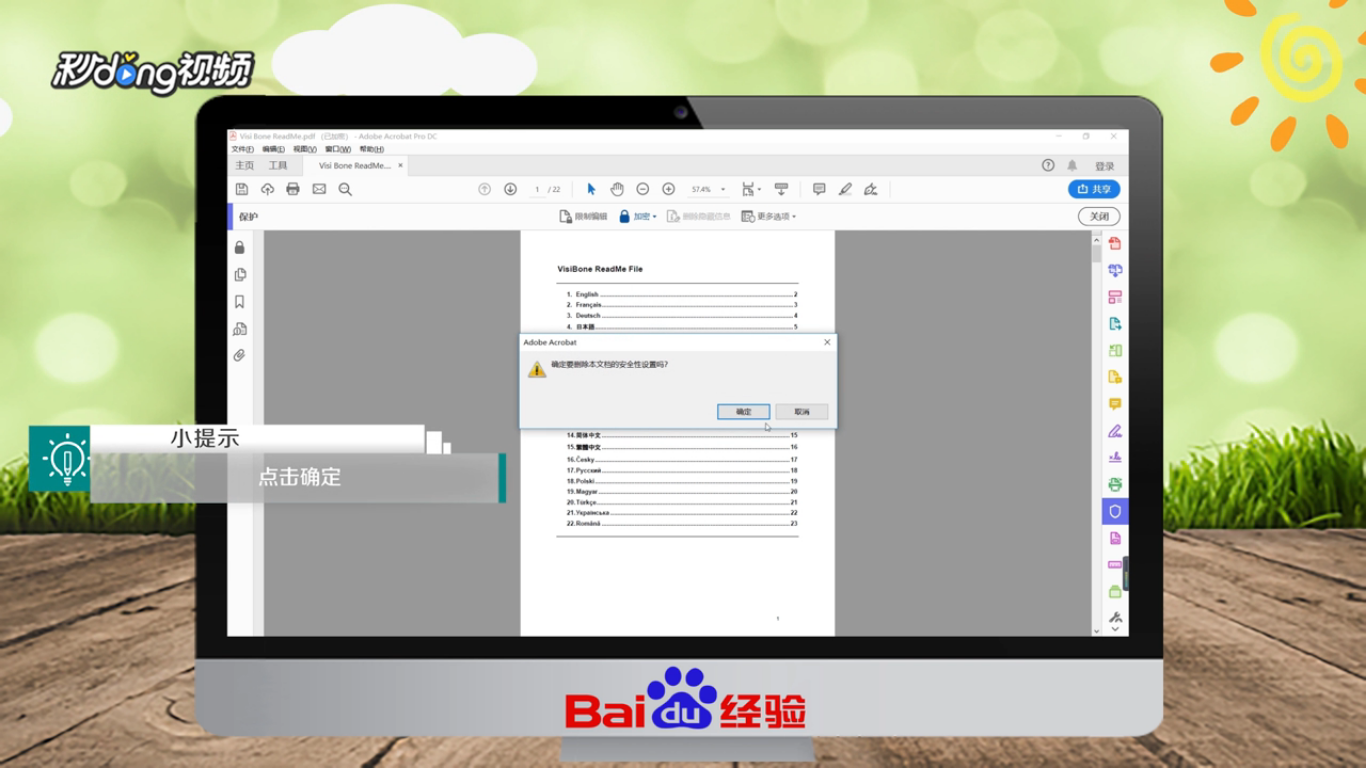Open the 文件 File menu
This screenshot has width=1366, height=768.
click(242, 149)
